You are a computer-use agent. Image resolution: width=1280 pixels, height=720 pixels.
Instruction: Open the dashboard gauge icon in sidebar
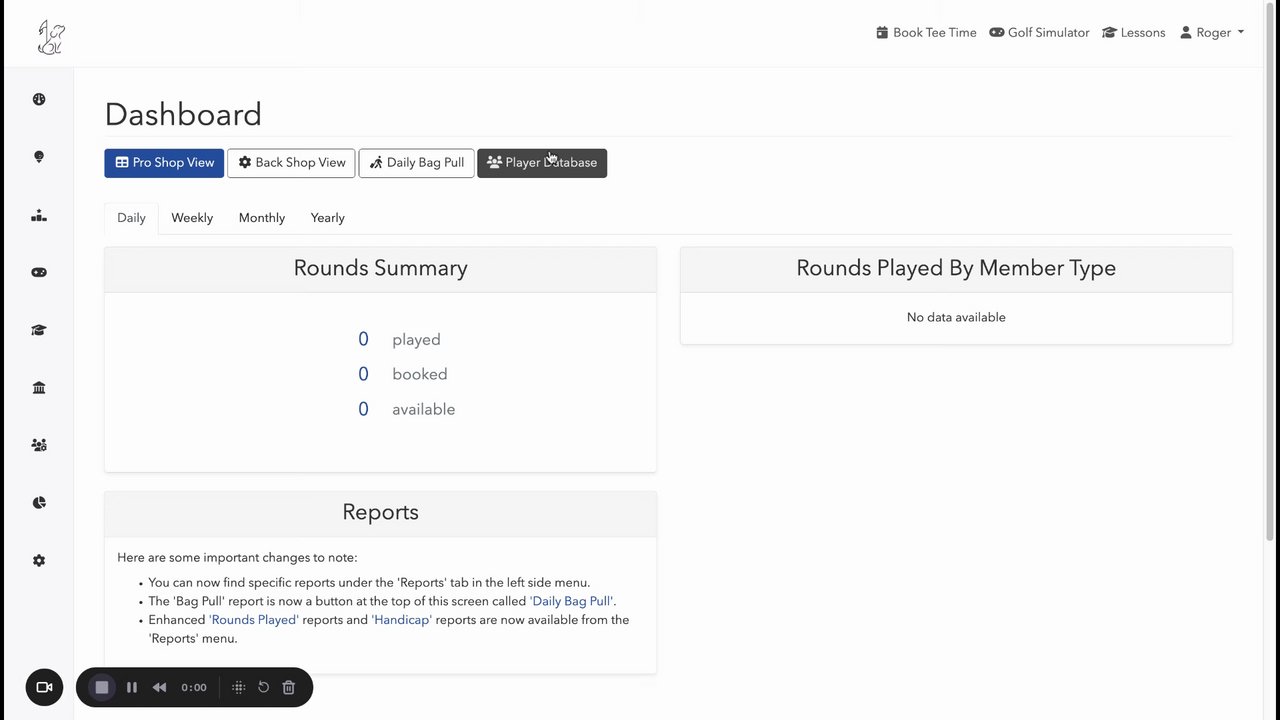pyautogui.click(x=39, y=99)
